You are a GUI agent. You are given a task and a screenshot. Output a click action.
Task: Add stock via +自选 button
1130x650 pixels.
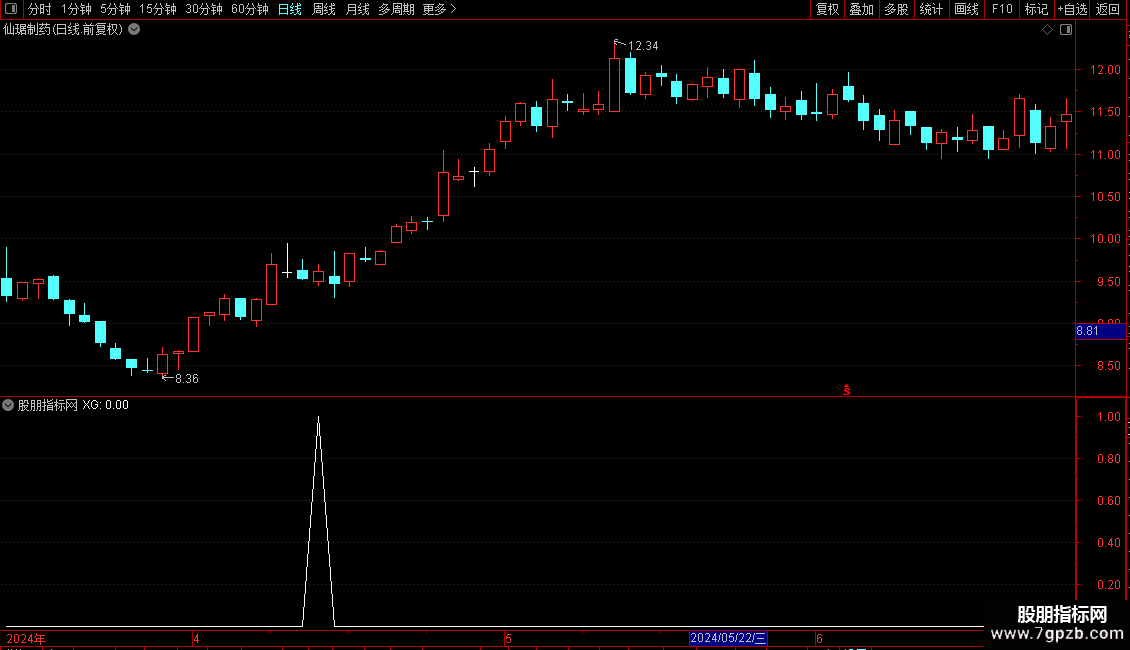[1072, 9]
